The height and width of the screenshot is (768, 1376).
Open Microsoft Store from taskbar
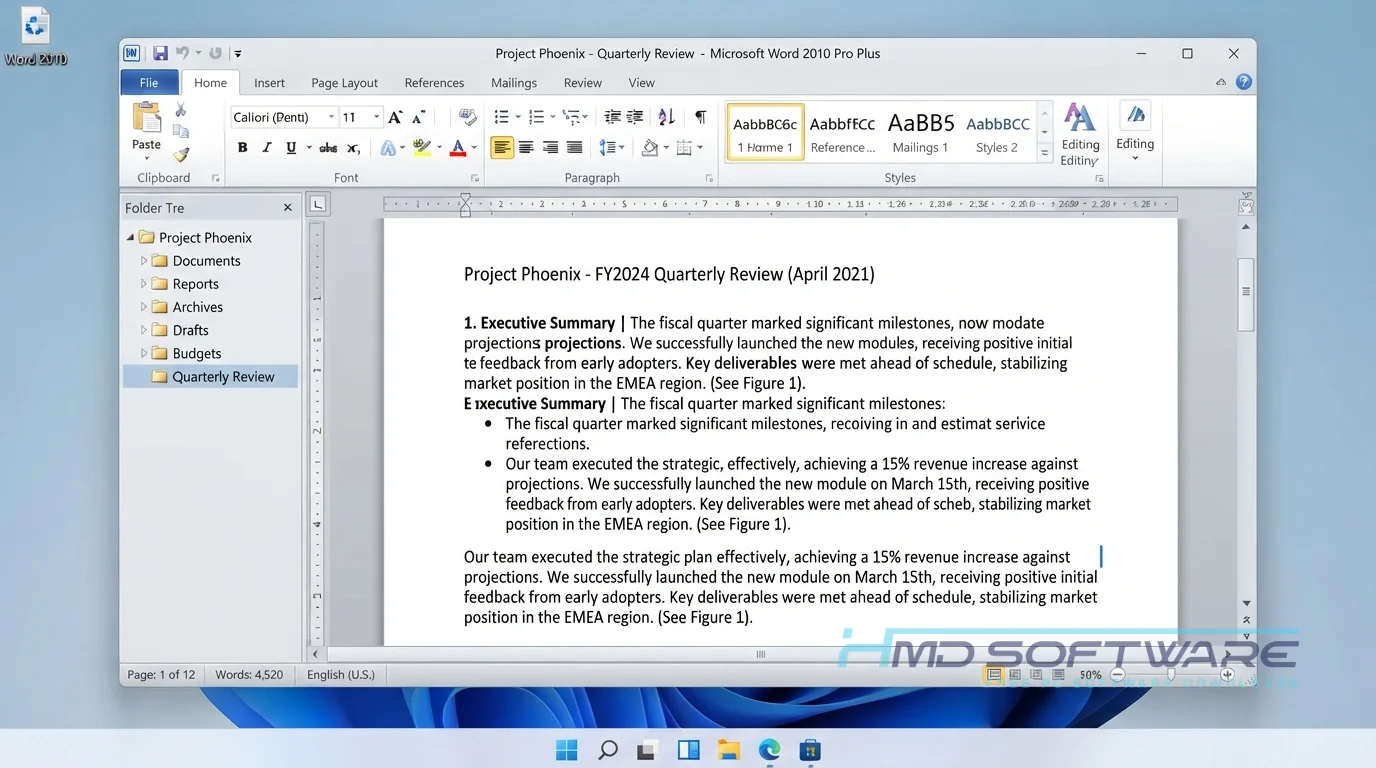tap(810, 749)
